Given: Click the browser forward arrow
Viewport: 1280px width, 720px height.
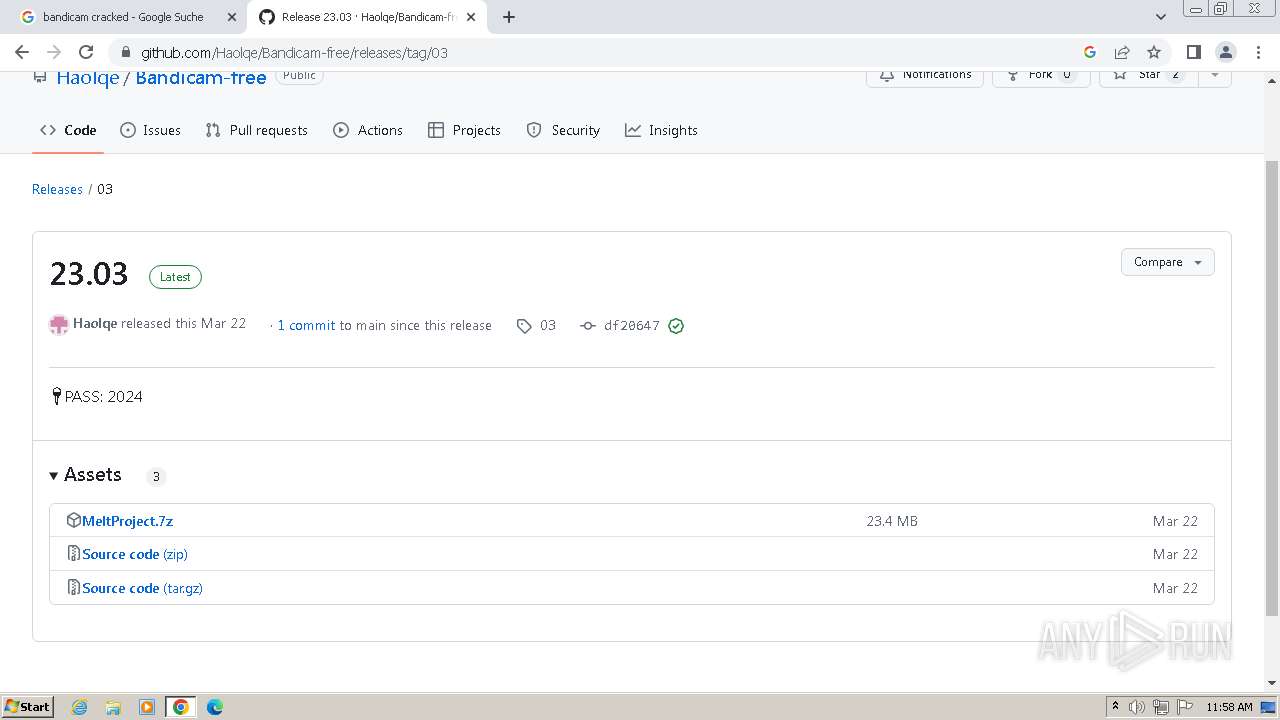Looking at the screenshot, I should pyautogui.click(x=54, y=52).
